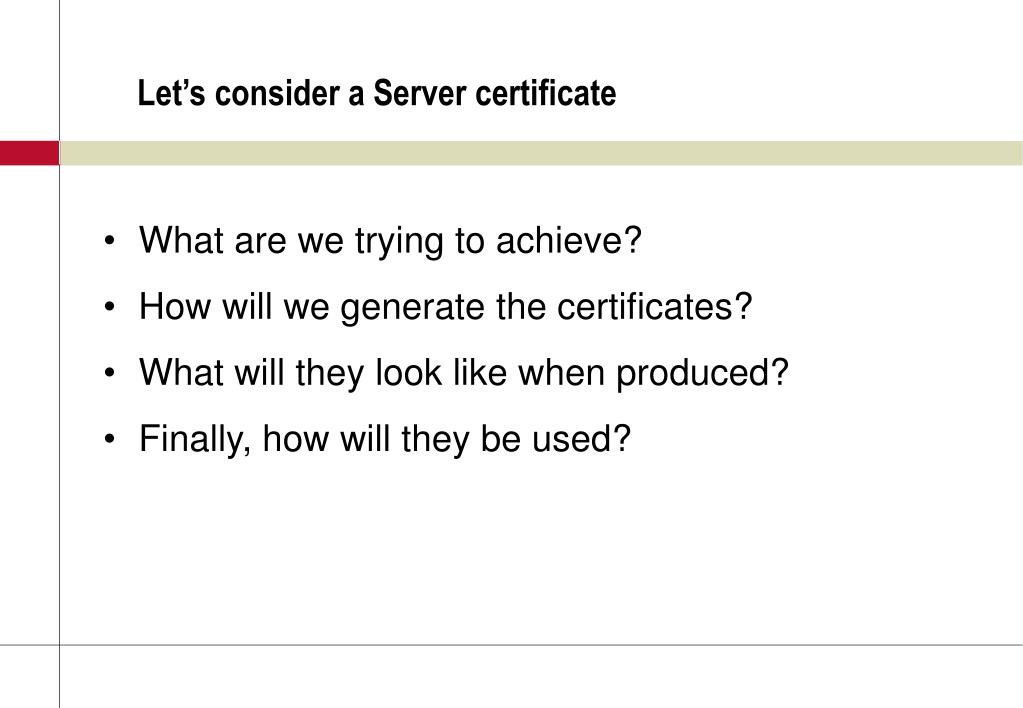Select the bullet 'What will they look like when produced?'
Viewport: 1023px width, 708px height.
click(x=464, y=373)
